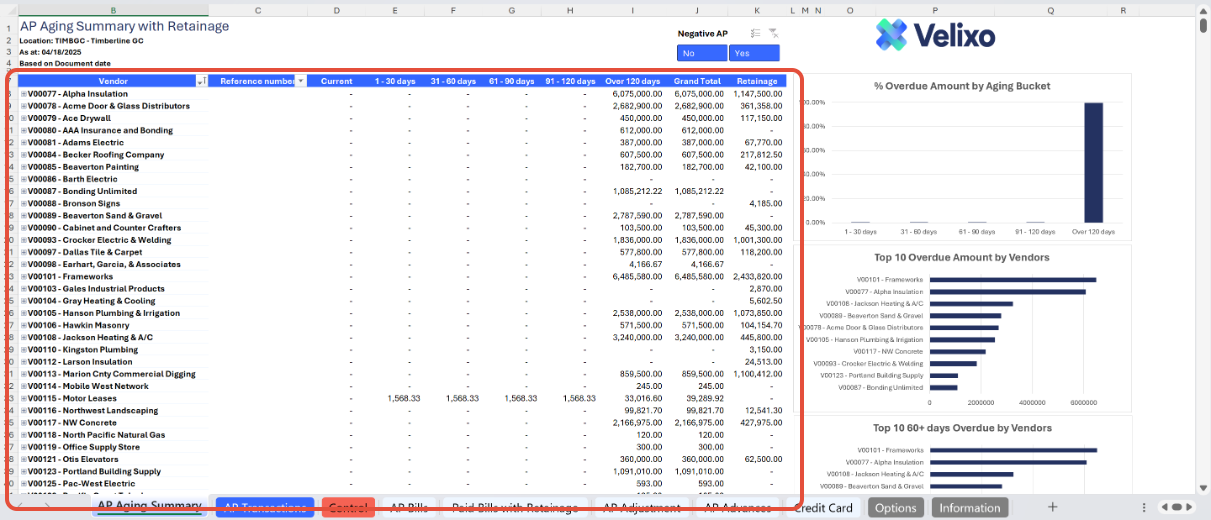
Task: Open the Credit Card sheet tab
Action: 824,507
